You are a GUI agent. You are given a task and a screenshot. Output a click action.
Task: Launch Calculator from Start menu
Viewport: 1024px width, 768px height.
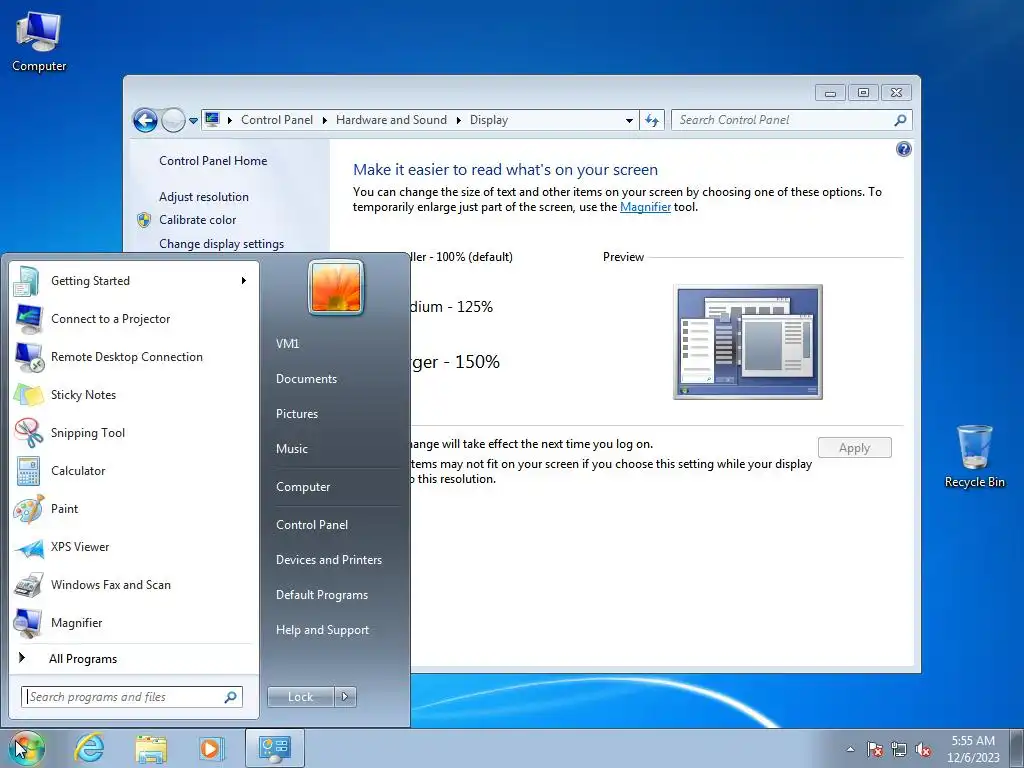pos(134,471)
